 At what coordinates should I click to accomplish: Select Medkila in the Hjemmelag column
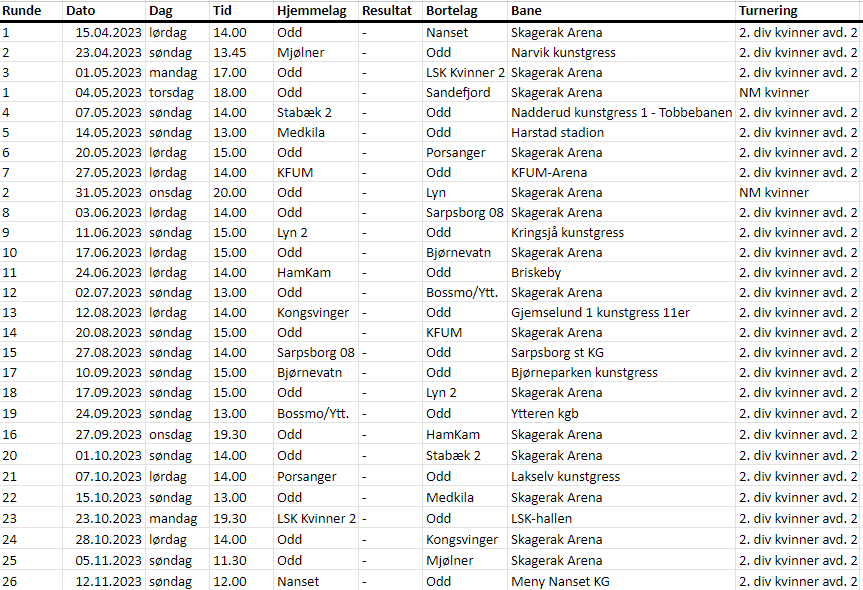coord(301,133)
